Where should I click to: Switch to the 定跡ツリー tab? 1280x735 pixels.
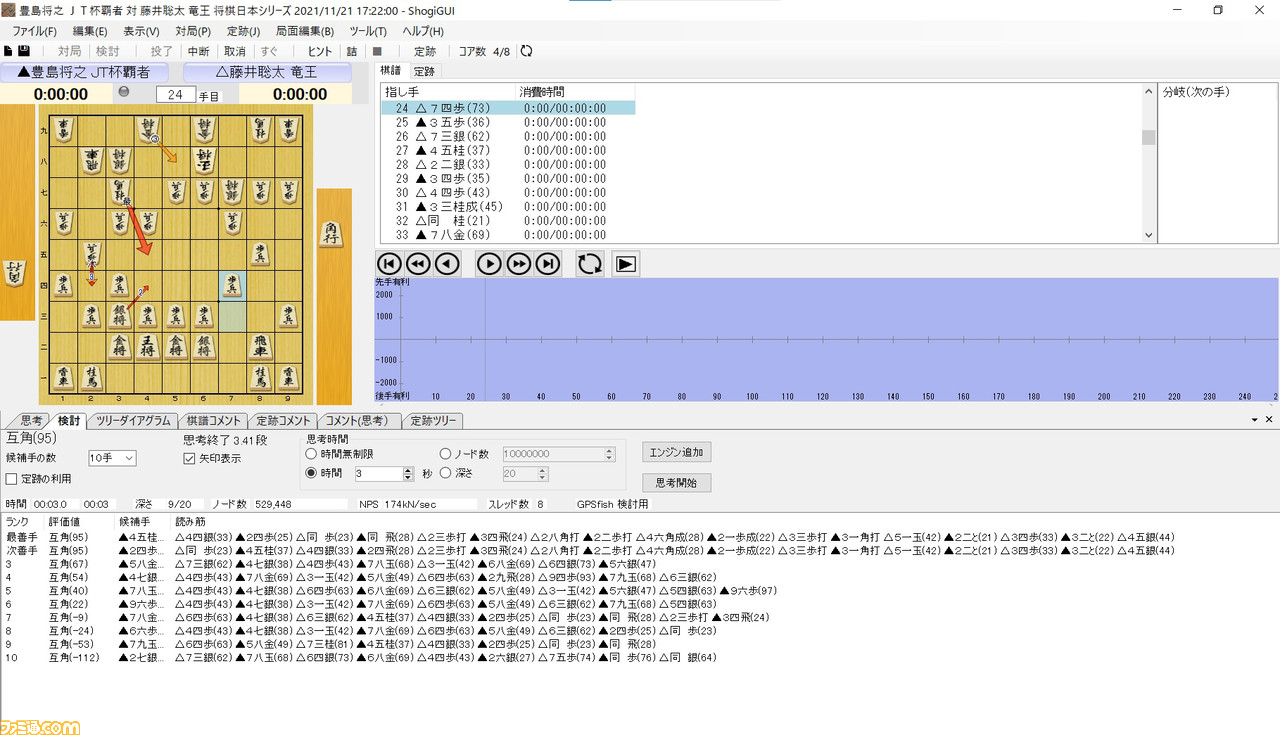[433, 421]
